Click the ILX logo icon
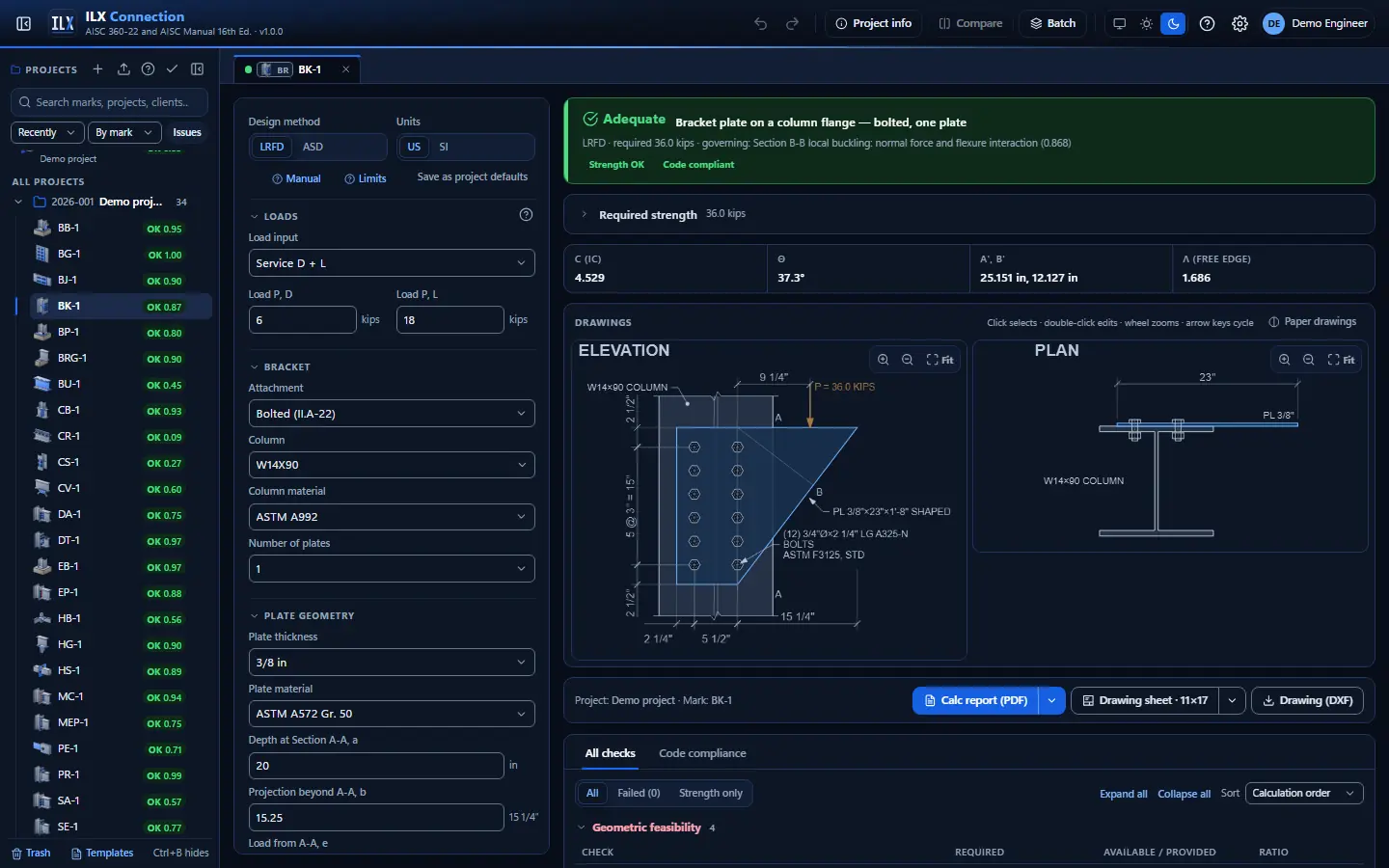 coord(63,23)
